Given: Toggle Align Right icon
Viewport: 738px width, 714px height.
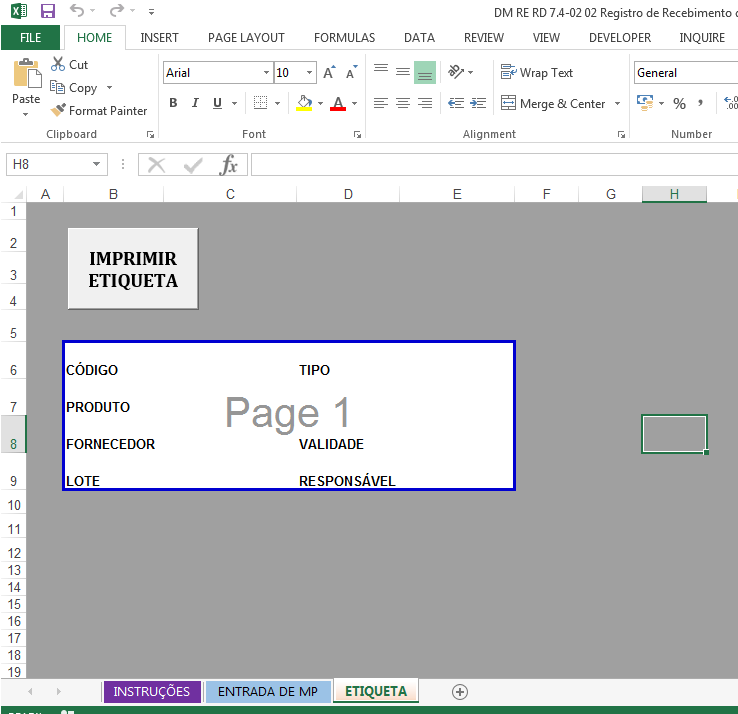Looking at the screenshot, I should [425, 103].
